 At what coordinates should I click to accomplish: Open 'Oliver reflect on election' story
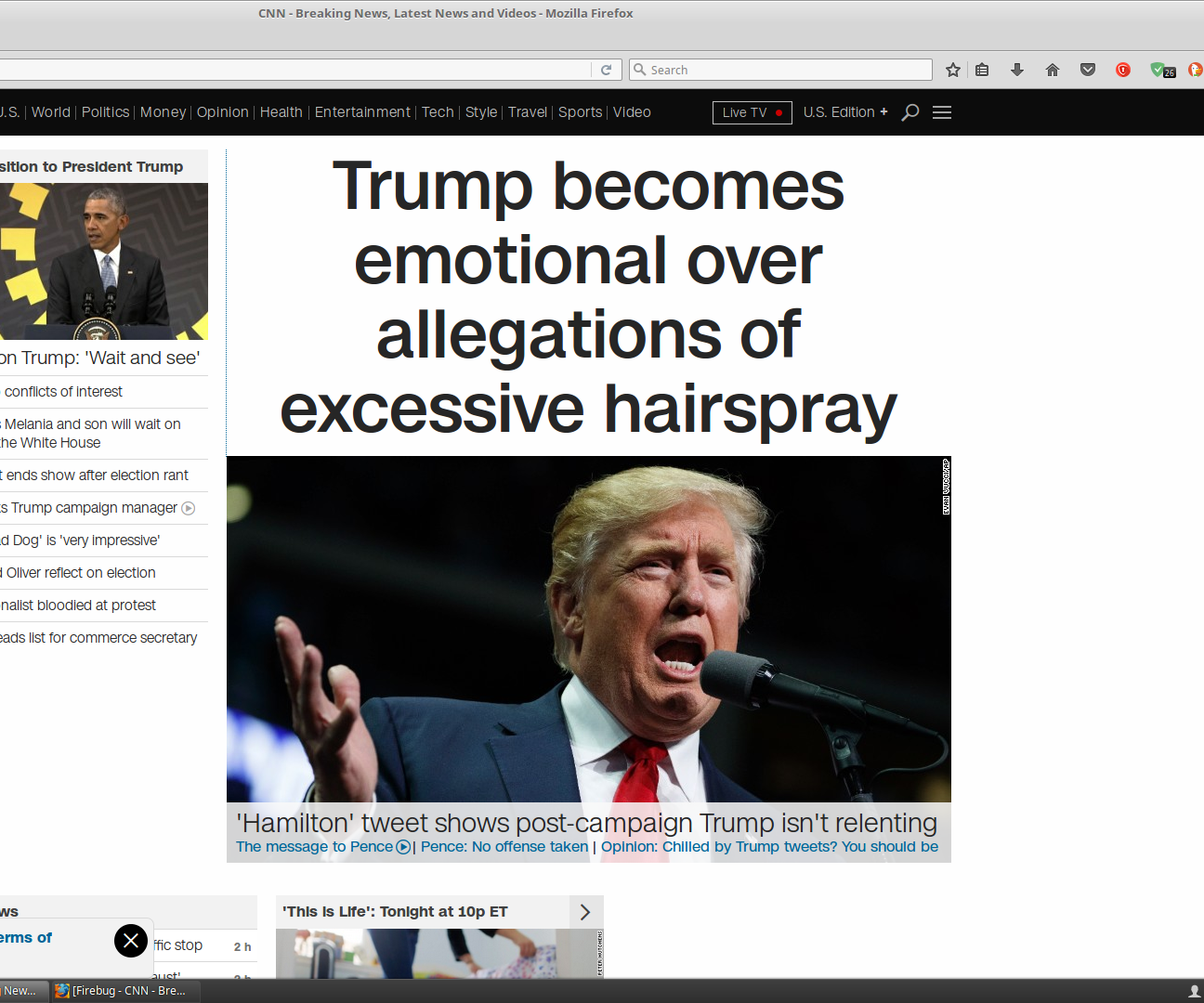click(x=78, y=573)
